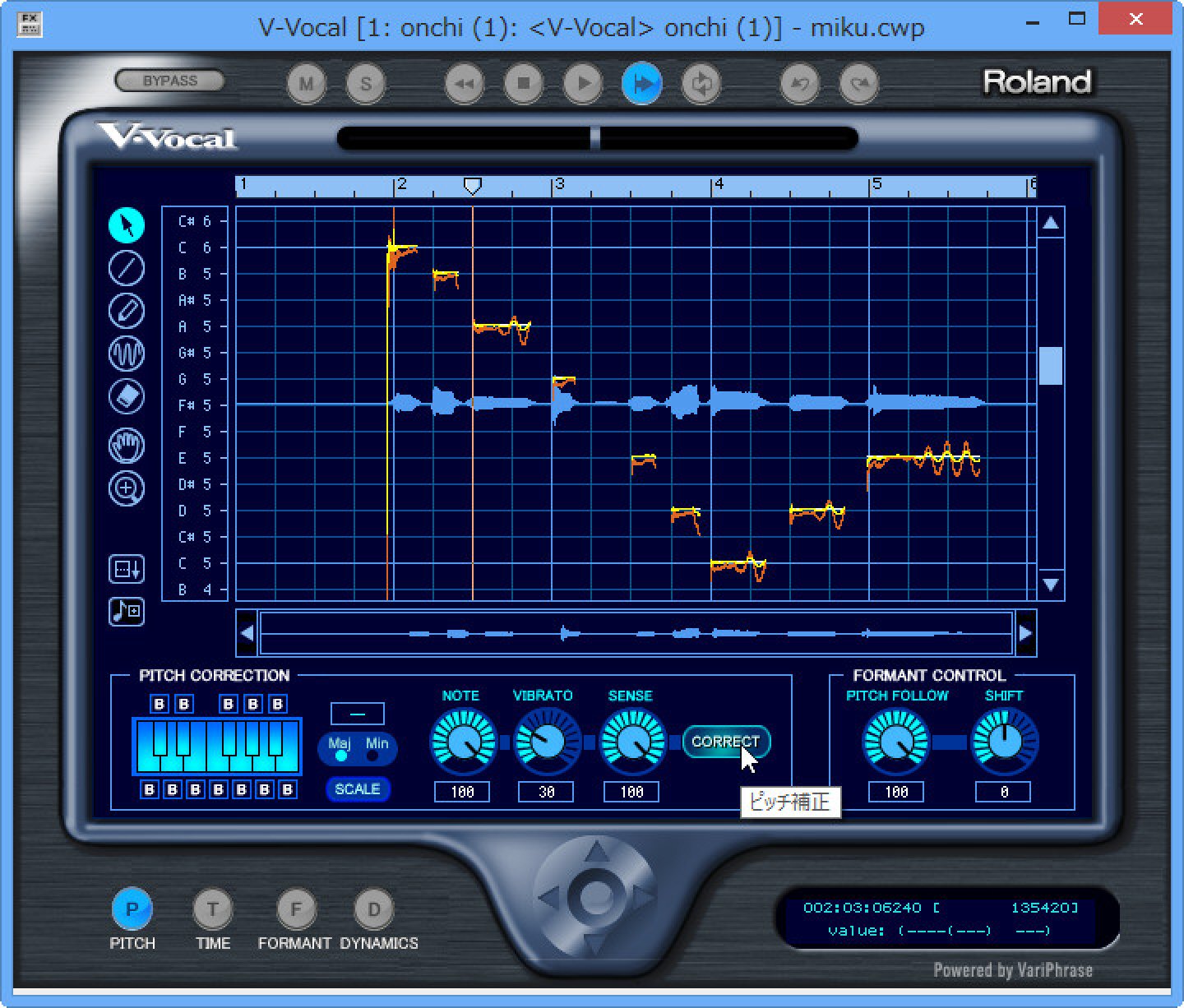Select the Eraser tool

point(127,396)
